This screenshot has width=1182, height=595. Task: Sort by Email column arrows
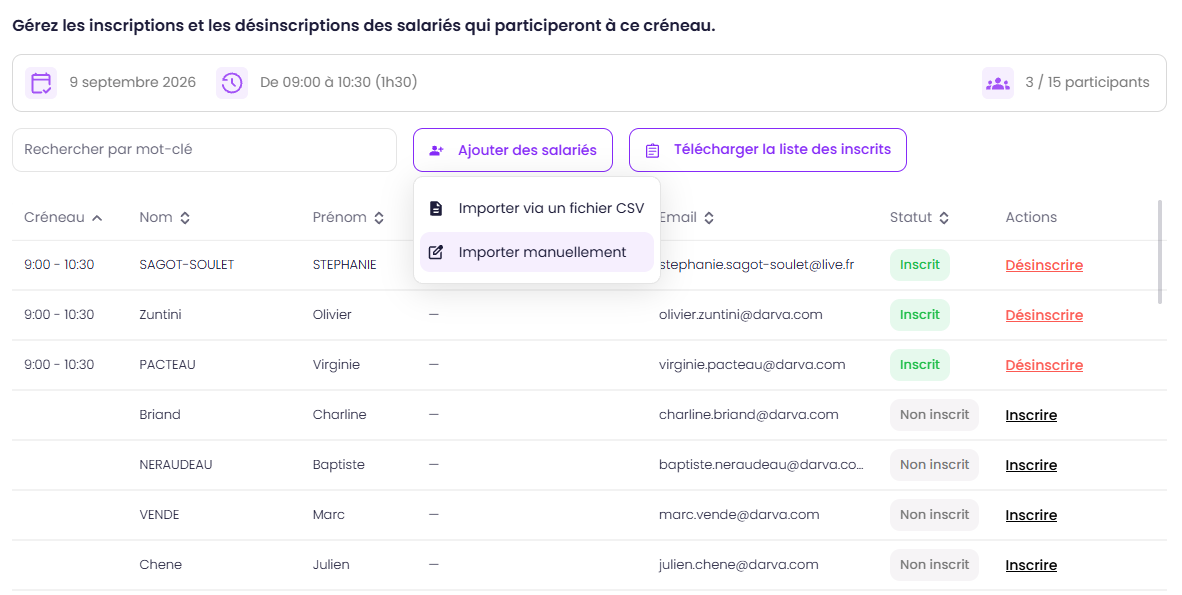(709, 218)
